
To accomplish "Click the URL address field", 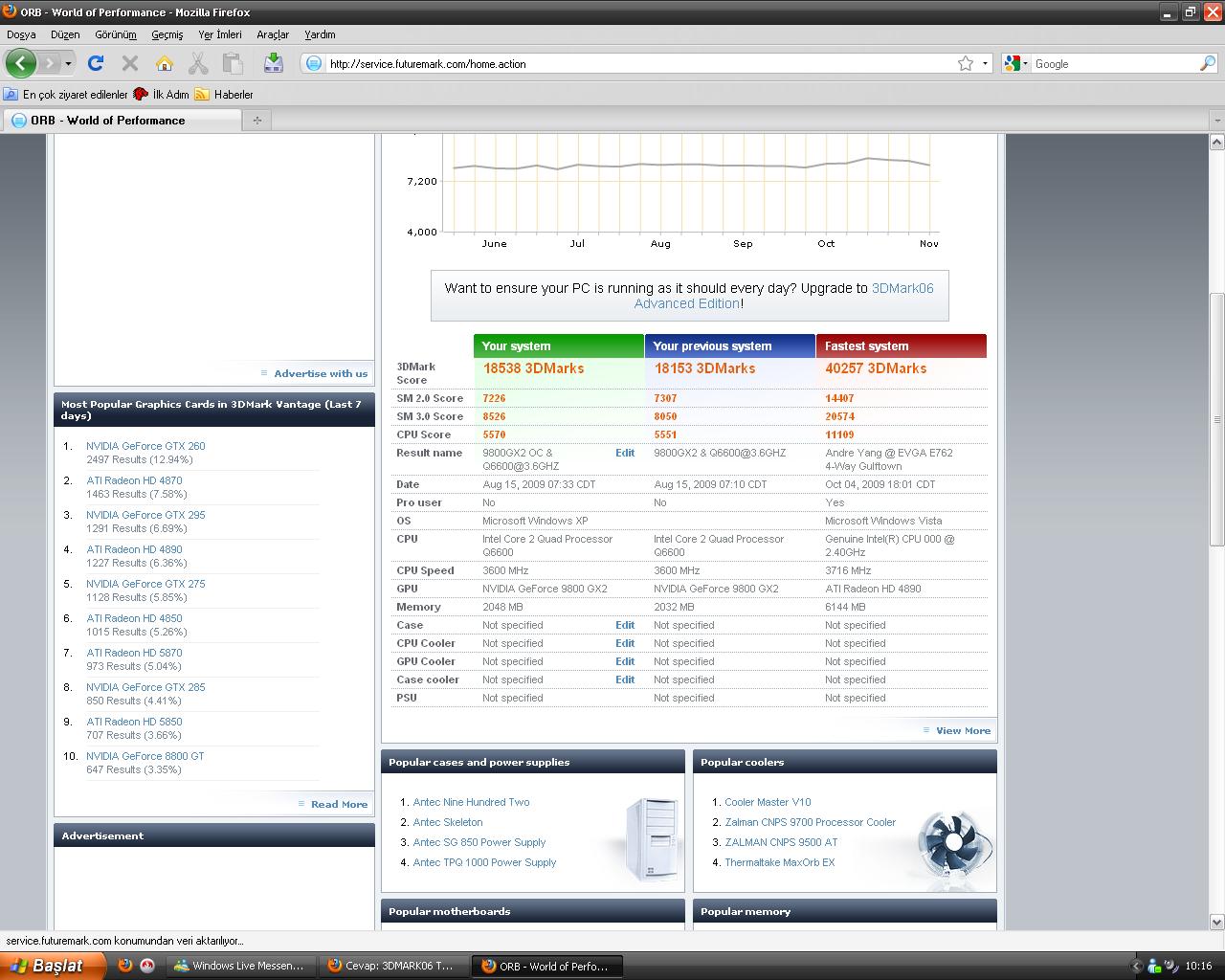I will point(639,64).
